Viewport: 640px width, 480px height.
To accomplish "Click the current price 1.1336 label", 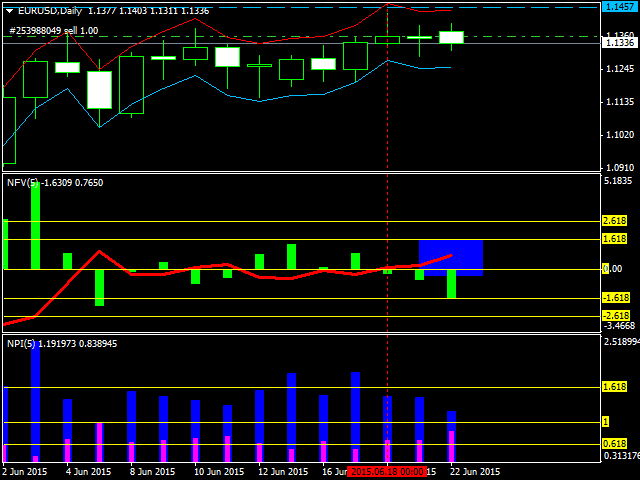I will (620, 43).
